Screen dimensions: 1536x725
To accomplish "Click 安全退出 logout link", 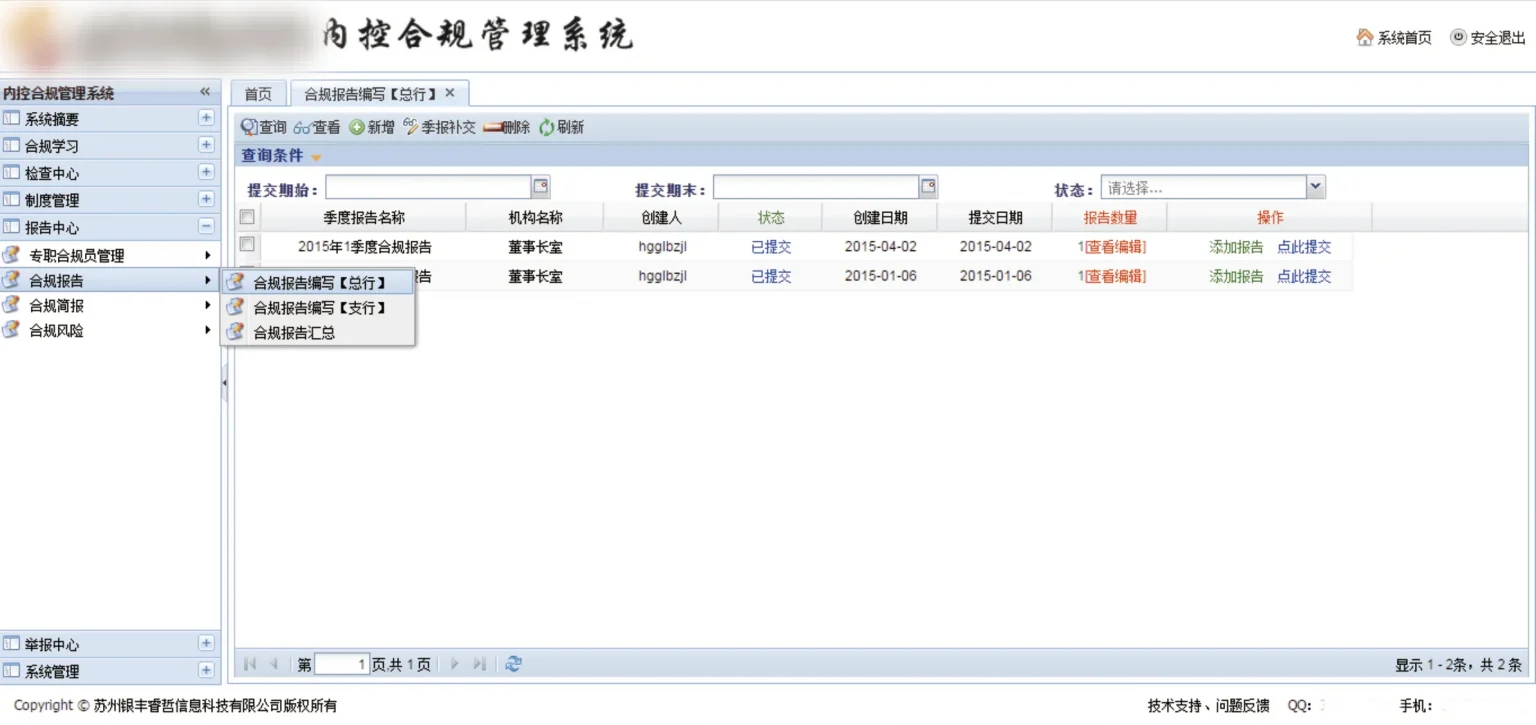I will tap(1488, 38).
